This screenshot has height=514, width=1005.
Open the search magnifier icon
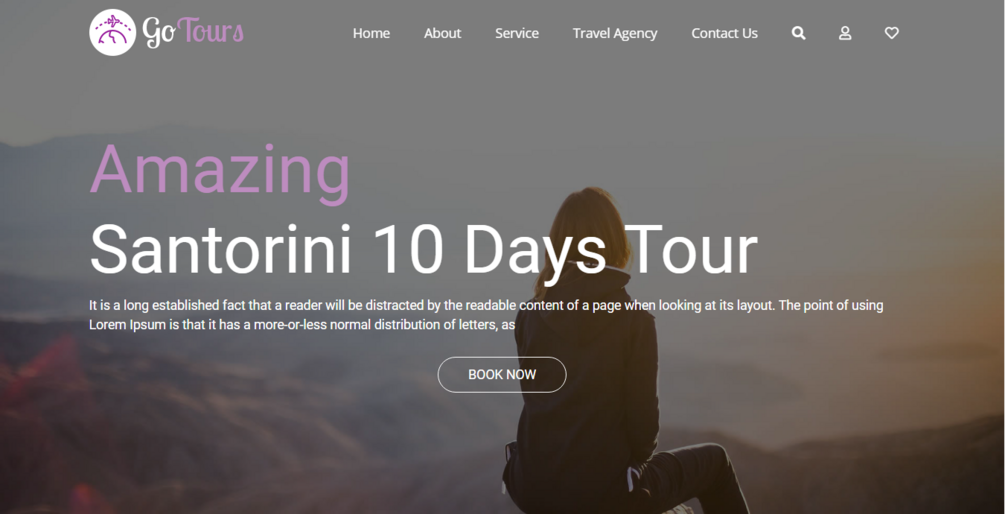(798, 33)
